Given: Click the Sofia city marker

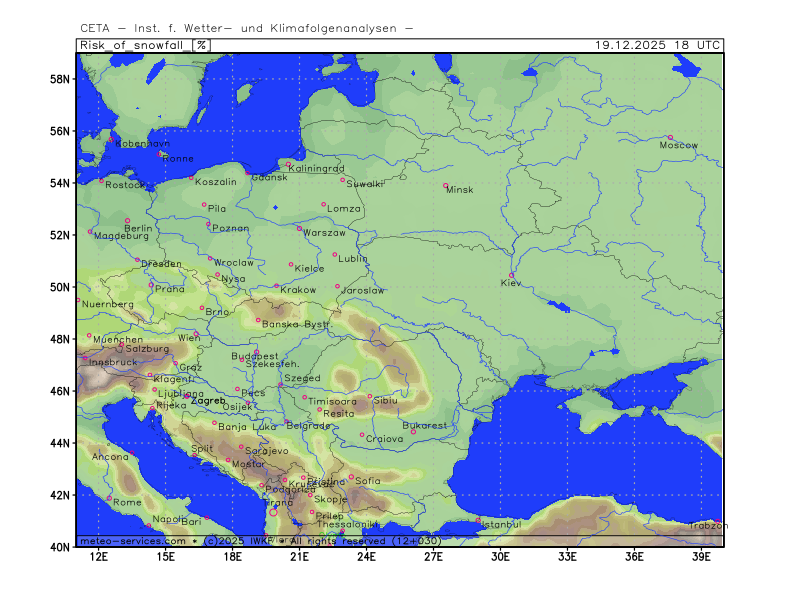Looking at the screenshot, I should [x=351, y=476].
